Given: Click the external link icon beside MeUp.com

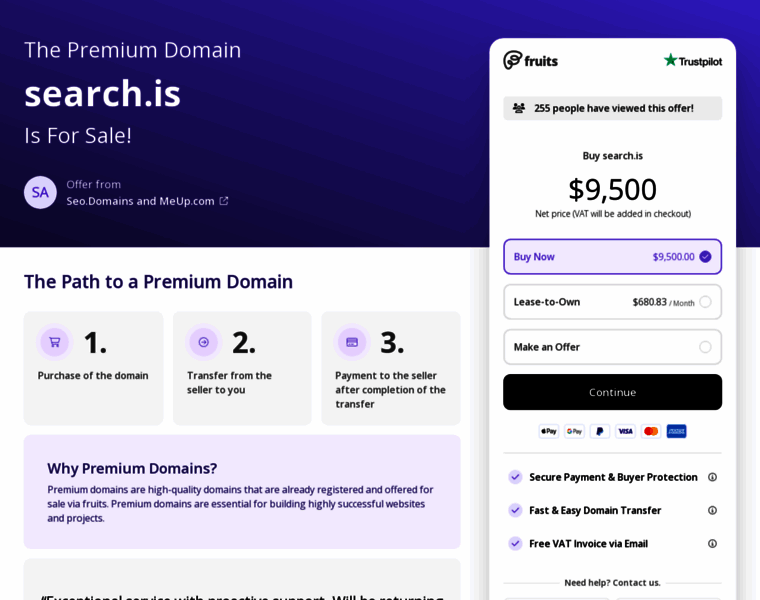Looking at the screenshot, I should point(224,201).
